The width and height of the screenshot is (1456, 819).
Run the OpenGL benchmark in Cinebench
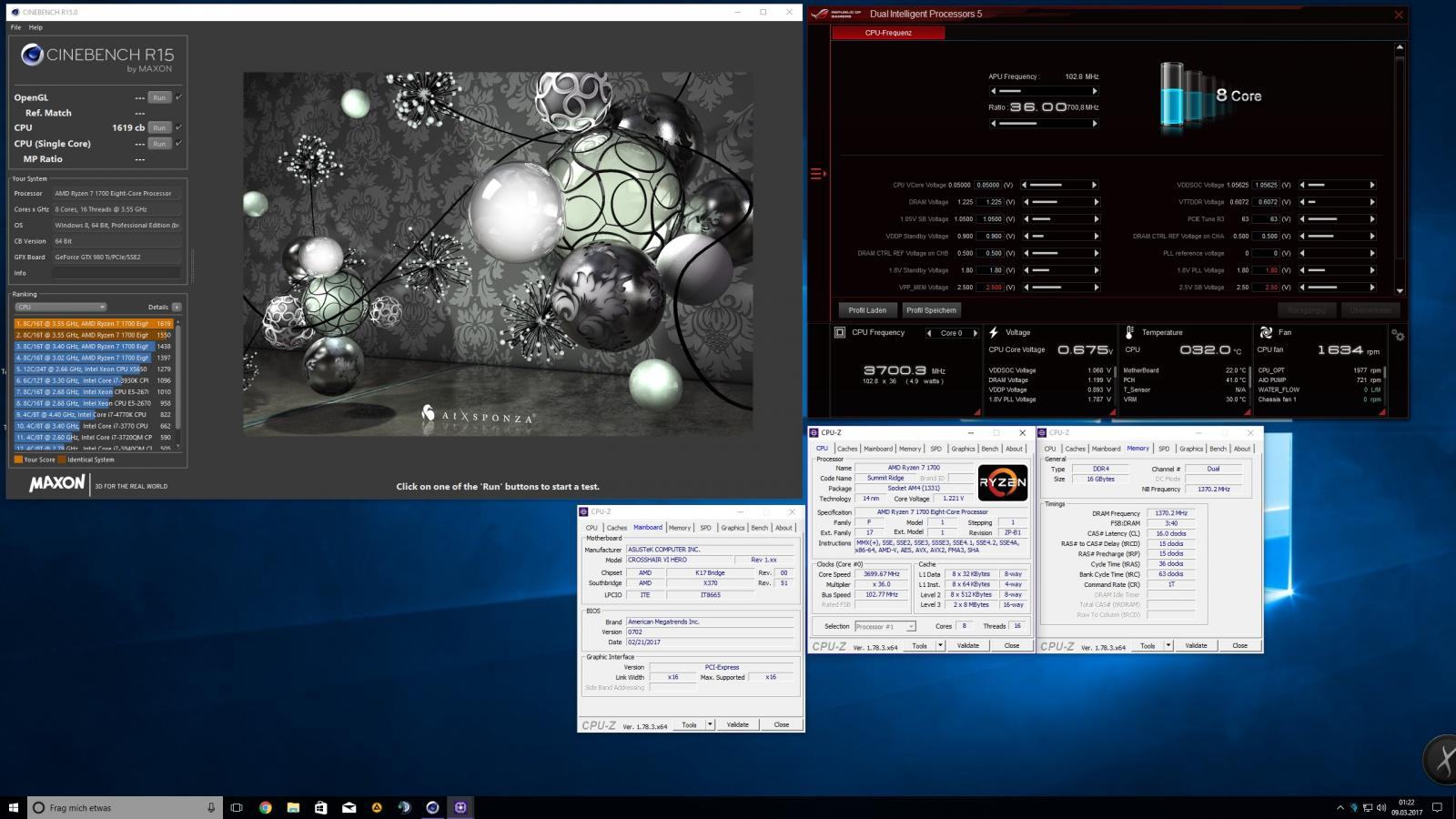pos(159,97)
